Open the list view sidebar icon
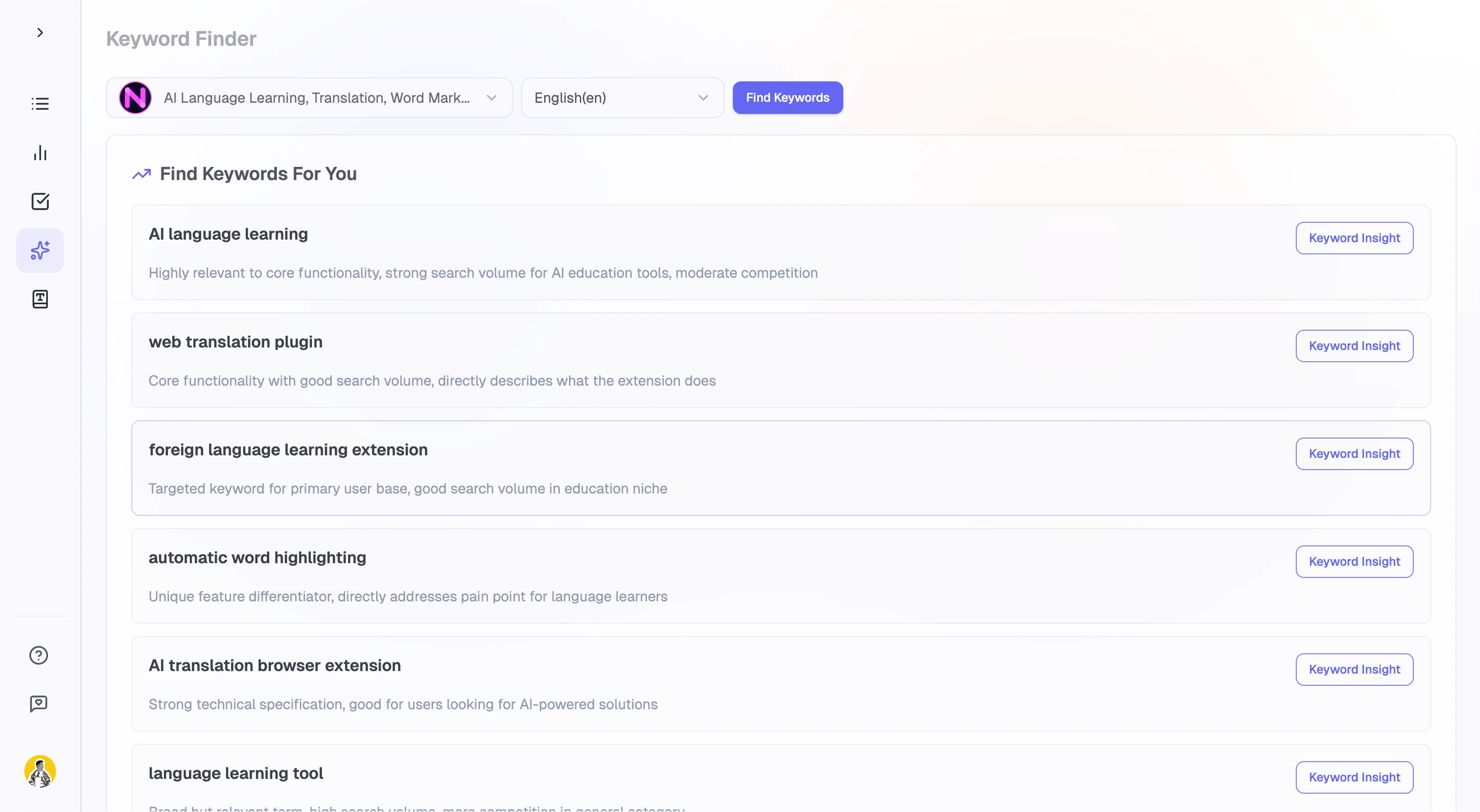Image resolution: width=1480 pixels, height=812 pixels. click(40, 104)
